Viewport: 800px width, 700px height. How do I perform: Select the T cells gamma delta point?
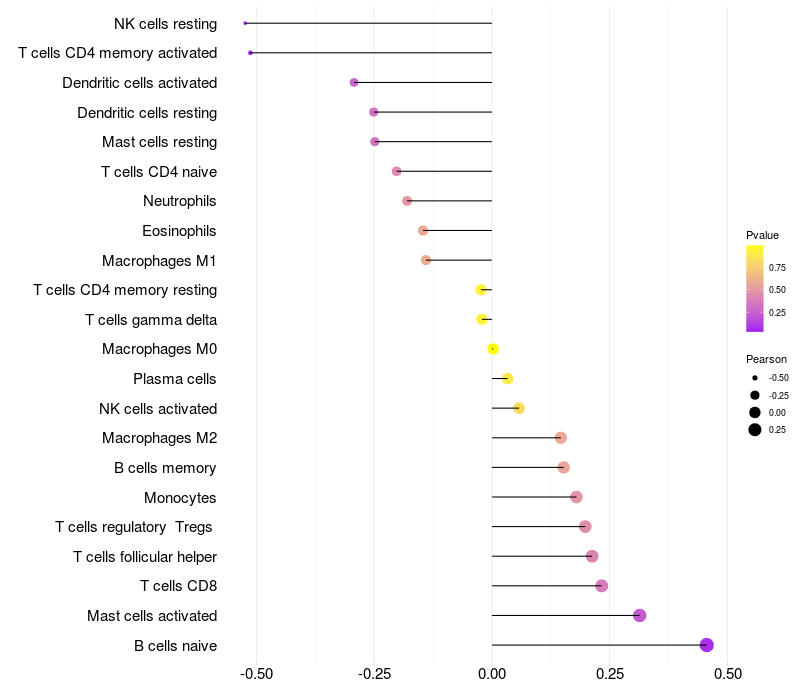click(x=482, y=319)
